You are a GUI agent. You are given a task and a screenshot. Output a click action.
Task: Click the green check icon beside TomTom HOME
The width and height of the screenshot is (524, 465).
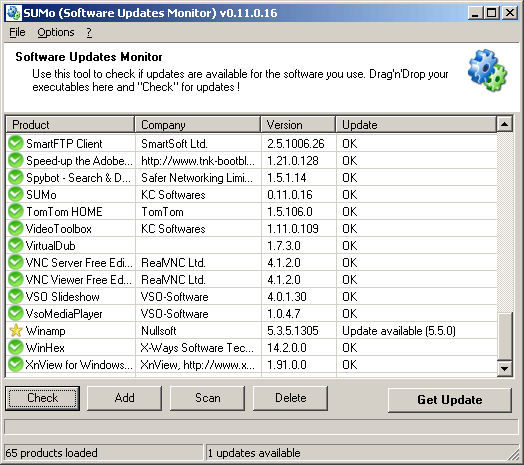(x=15, y=212)
